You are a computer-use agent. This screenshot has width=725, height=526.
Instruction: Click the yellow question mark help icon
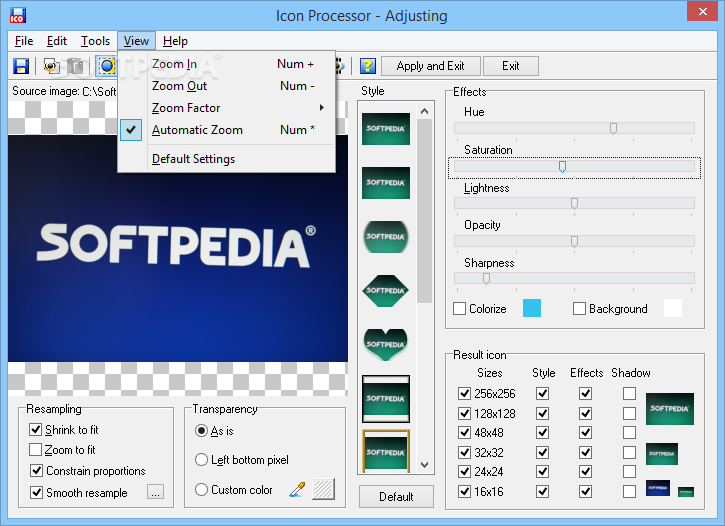(368, 66)
